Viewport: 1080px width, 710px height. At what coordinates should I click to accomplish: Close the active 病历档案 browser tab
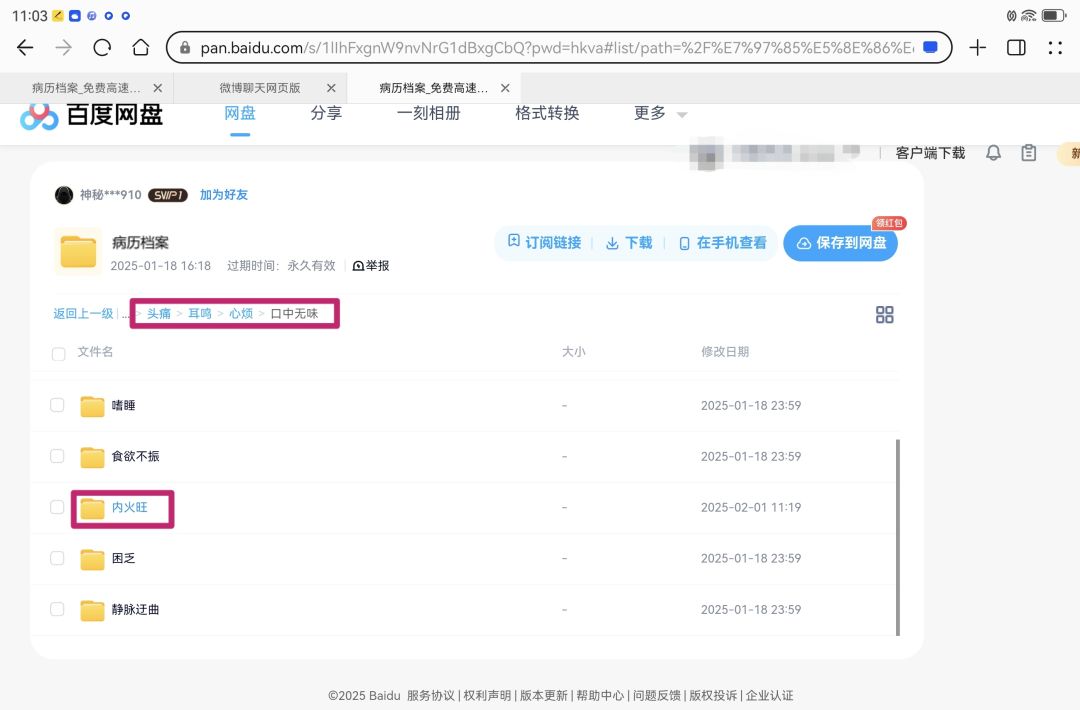[x=505, y=88]
